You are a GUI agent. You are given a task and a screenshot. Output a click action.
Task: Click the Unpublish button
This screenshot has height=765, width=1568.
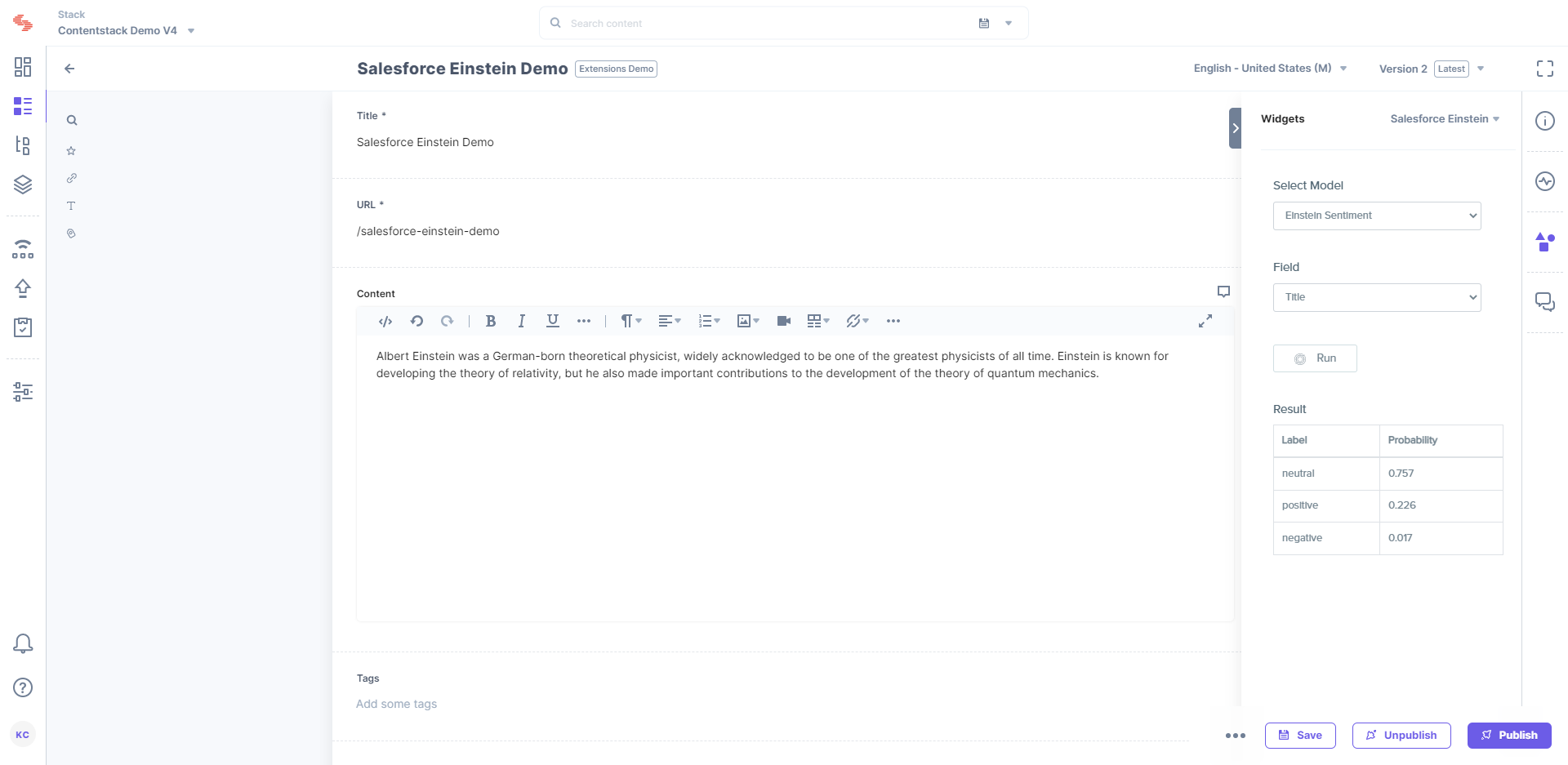1401,736
